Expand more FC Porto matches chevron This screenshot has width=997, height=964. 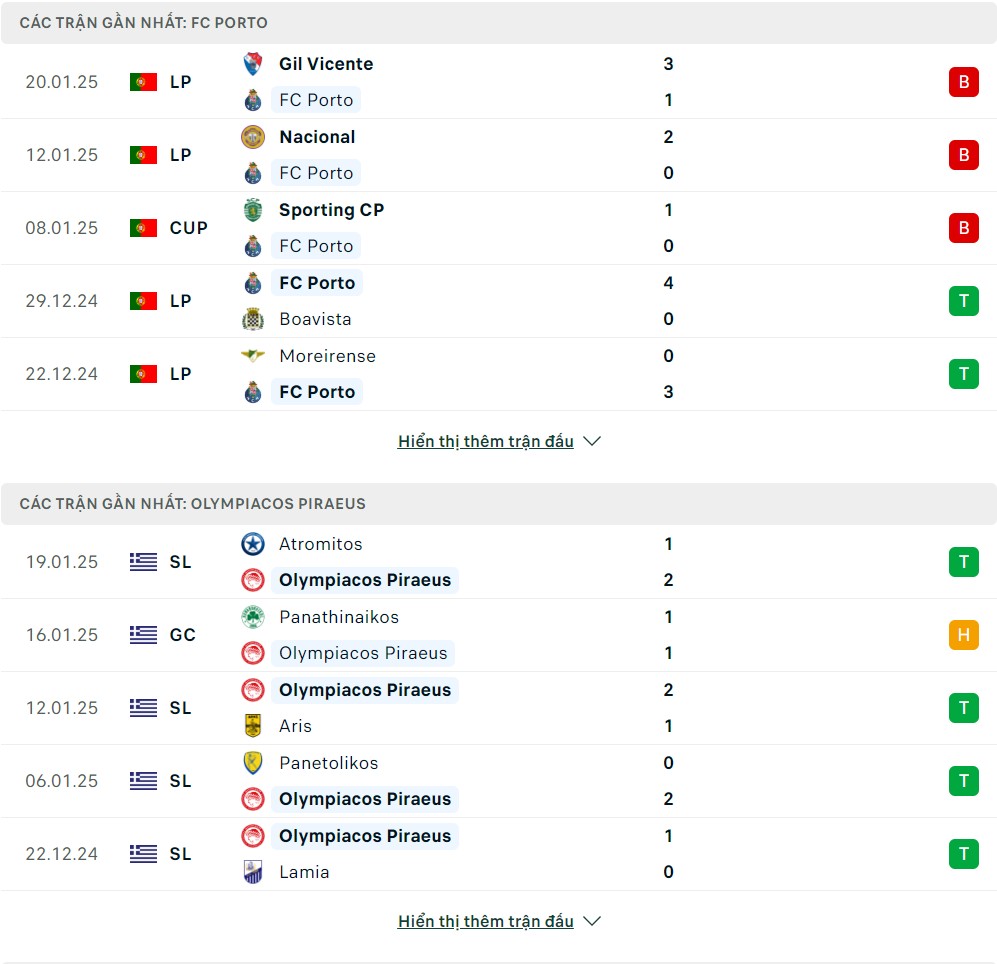click(592, 441)
